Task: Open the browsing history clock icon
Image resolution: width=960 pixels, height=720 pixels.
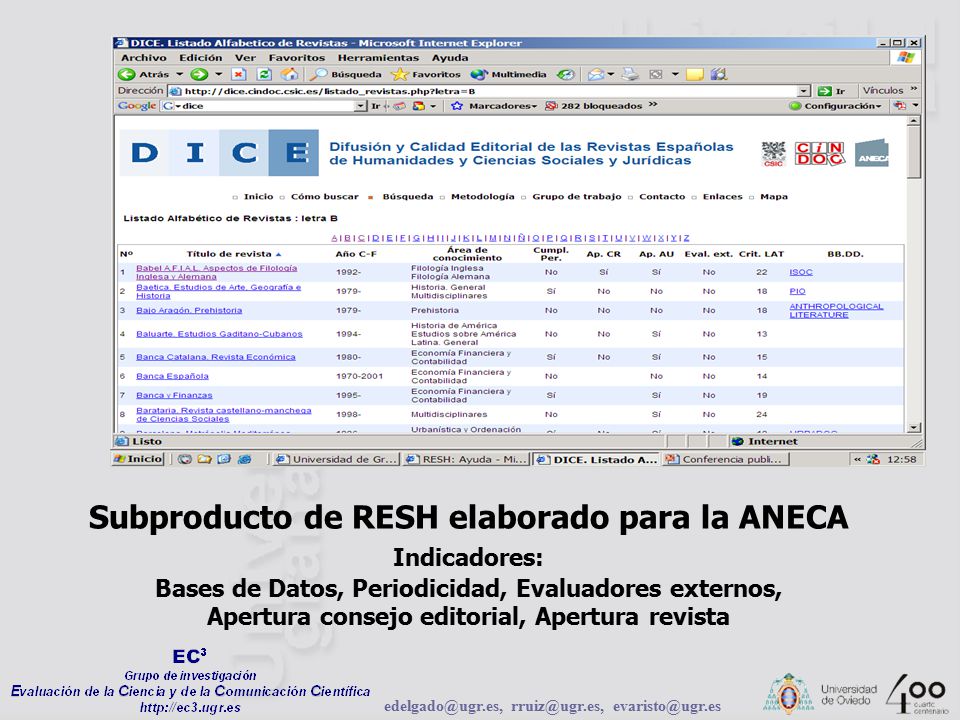Action: (x=566, y=75)
